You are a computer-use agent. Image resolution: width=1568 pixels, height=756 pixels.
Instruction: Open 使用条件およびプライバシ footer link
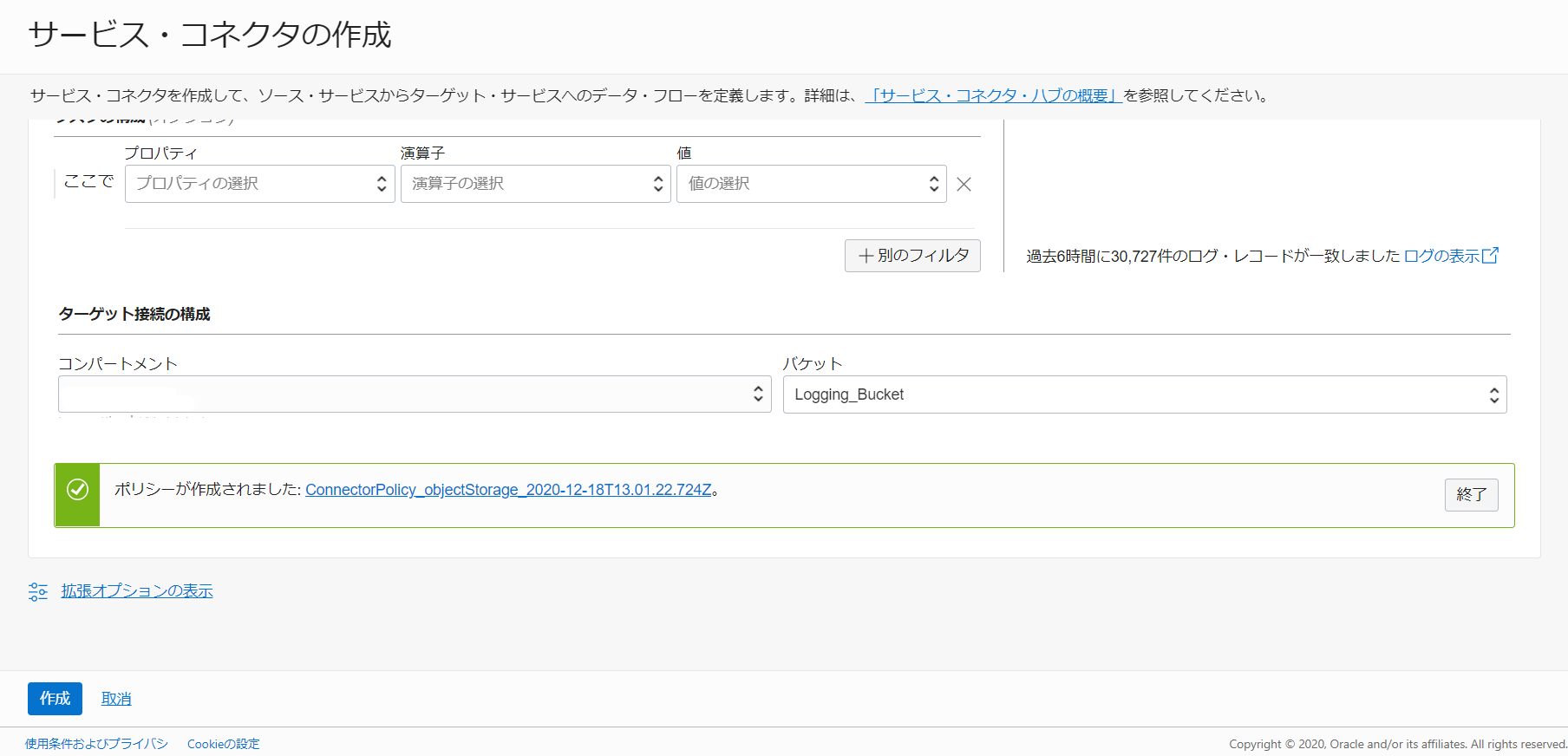96,744
